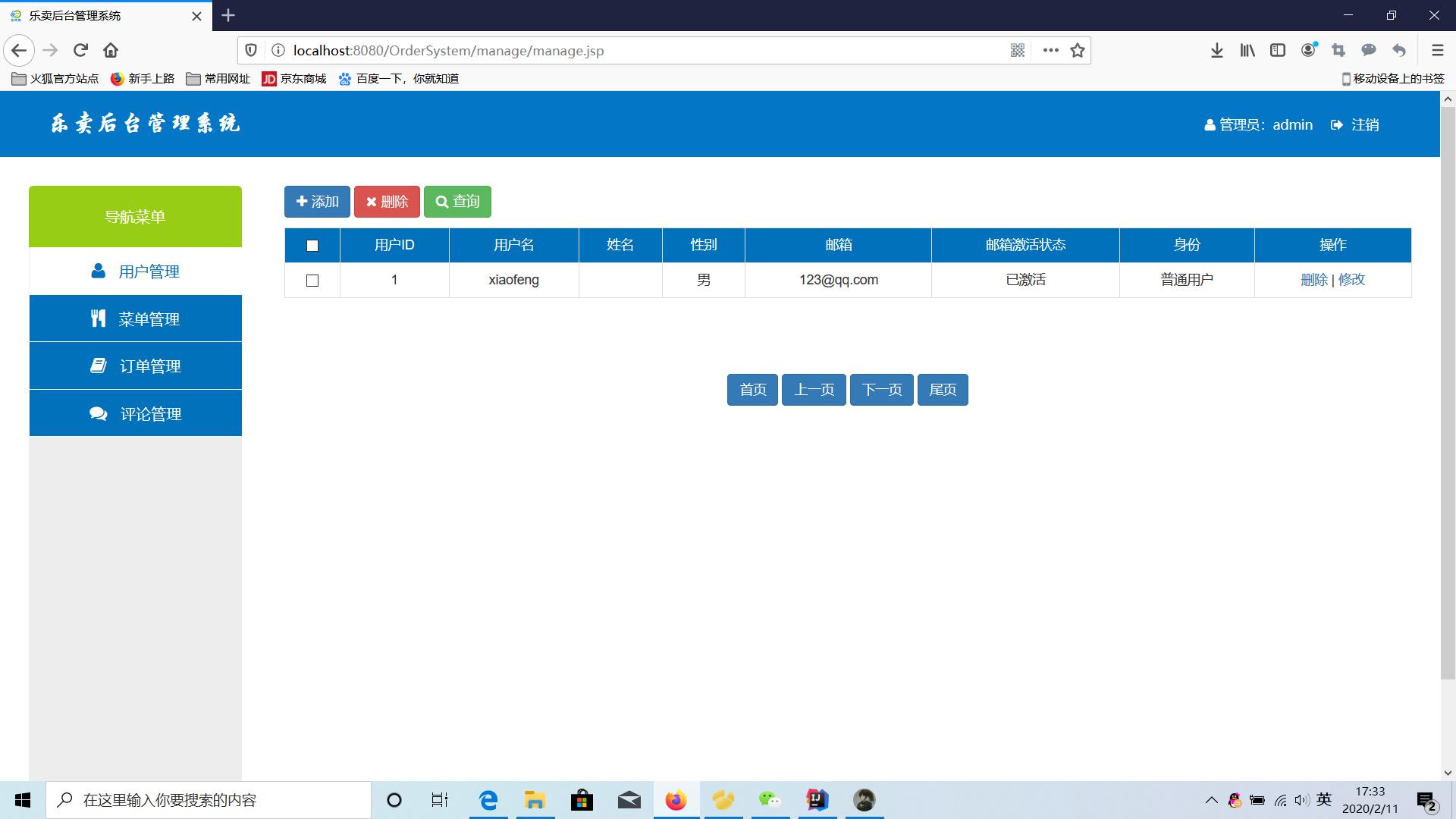Check the select-all checkbox in table header
This screenshot has height=819, width=1456.
[x=312, y=245]
